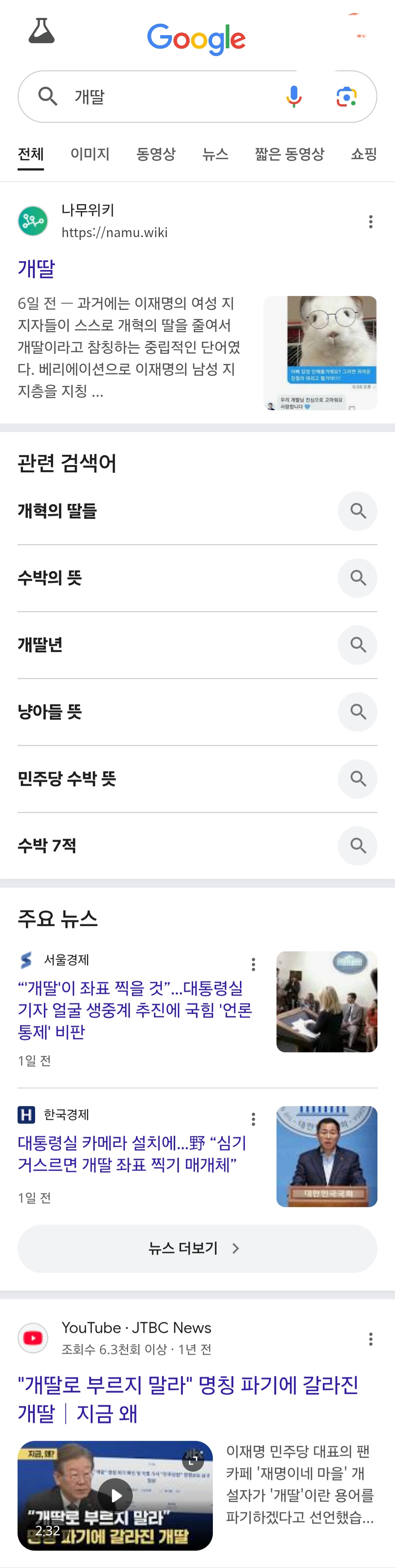Click search icon next to 수박 7적
Image resolution: width=395 pixels, height=1568 pixels.
(357, 846)
